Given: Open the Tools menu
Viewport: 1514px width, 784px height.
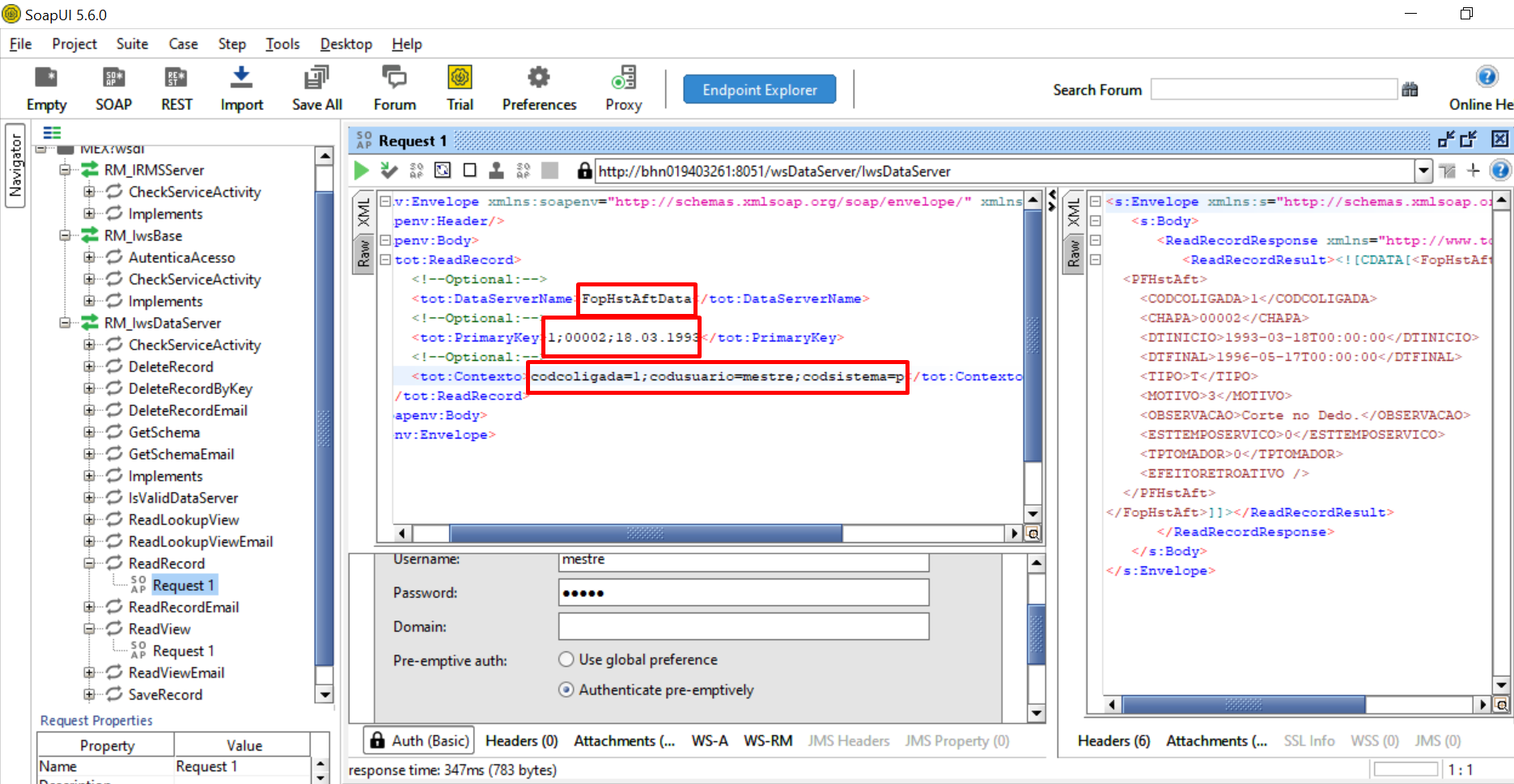Looking at the screenshot, I should point(282,44).
